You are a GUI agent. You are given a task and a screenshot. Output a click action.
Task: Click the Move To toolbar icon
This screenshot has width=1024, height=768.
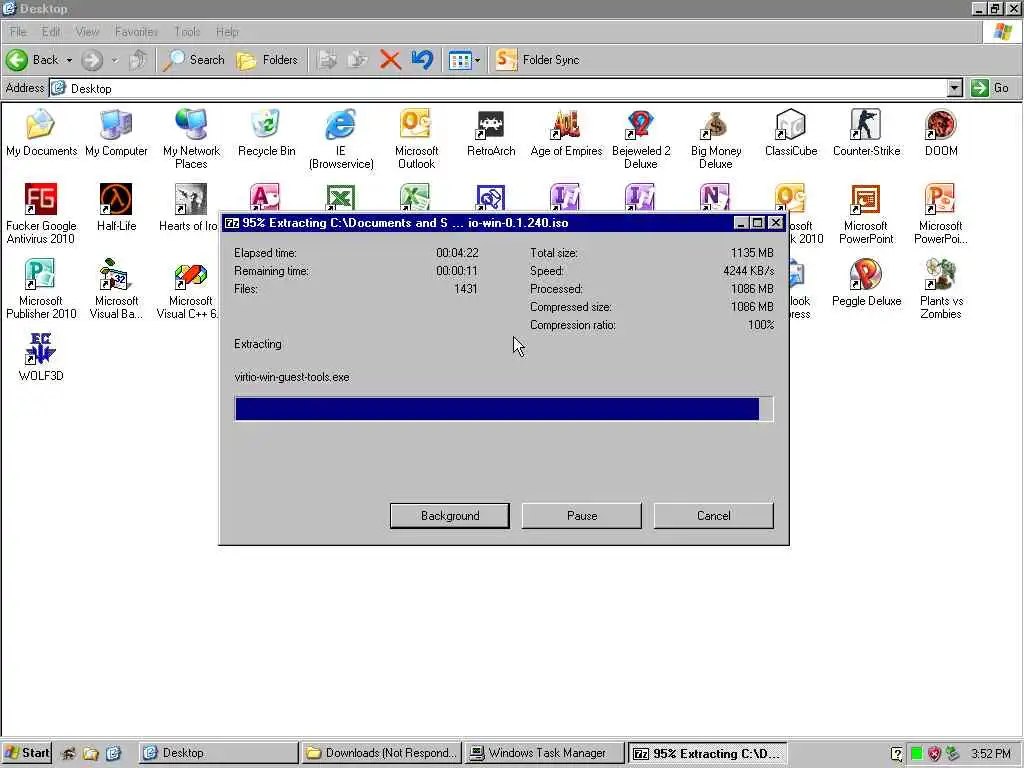327,60
